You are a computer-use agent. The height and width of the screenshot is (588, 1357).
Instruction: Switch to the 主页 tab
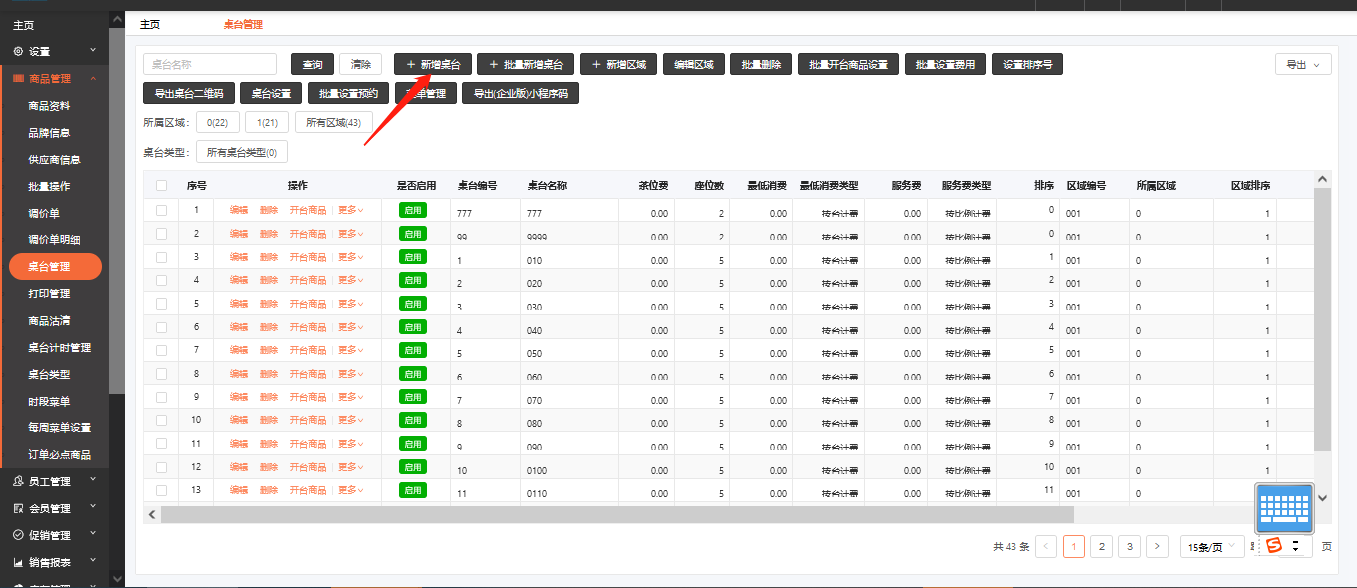click(150, 24)
